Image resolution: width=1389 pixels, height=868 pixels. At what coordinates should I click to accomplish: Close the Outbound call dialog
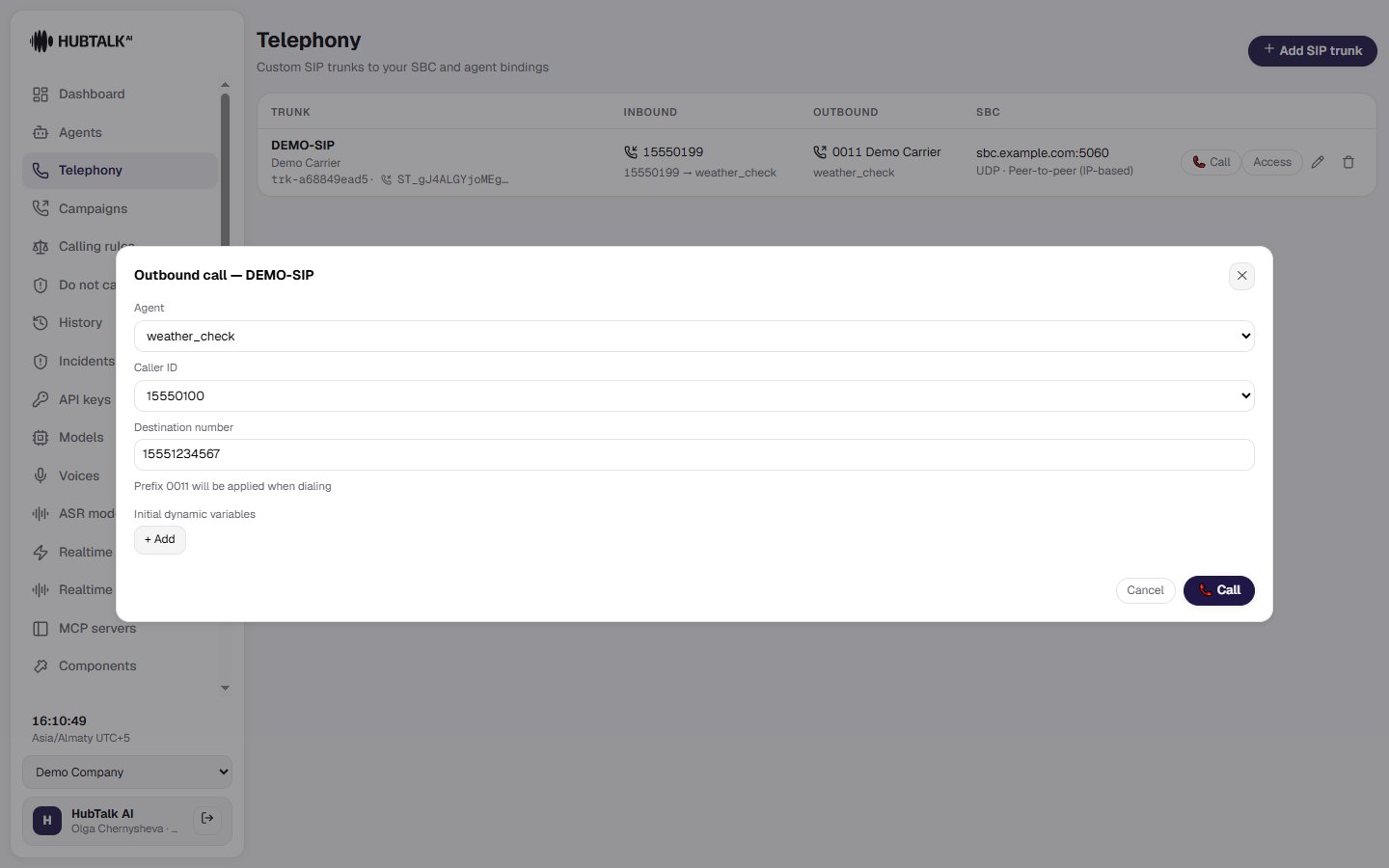pyautogui.click(x=1242, y=276)
